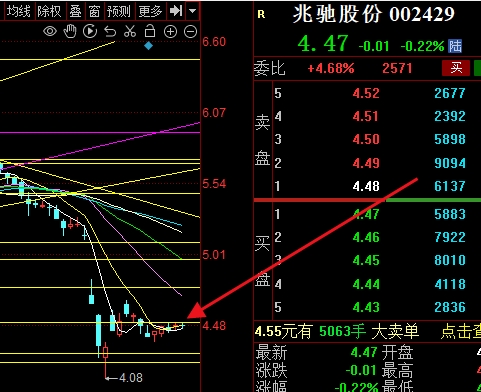Click the undo arrow icon
The height and width of the screenshot is (392, 481).
point(110,32)
